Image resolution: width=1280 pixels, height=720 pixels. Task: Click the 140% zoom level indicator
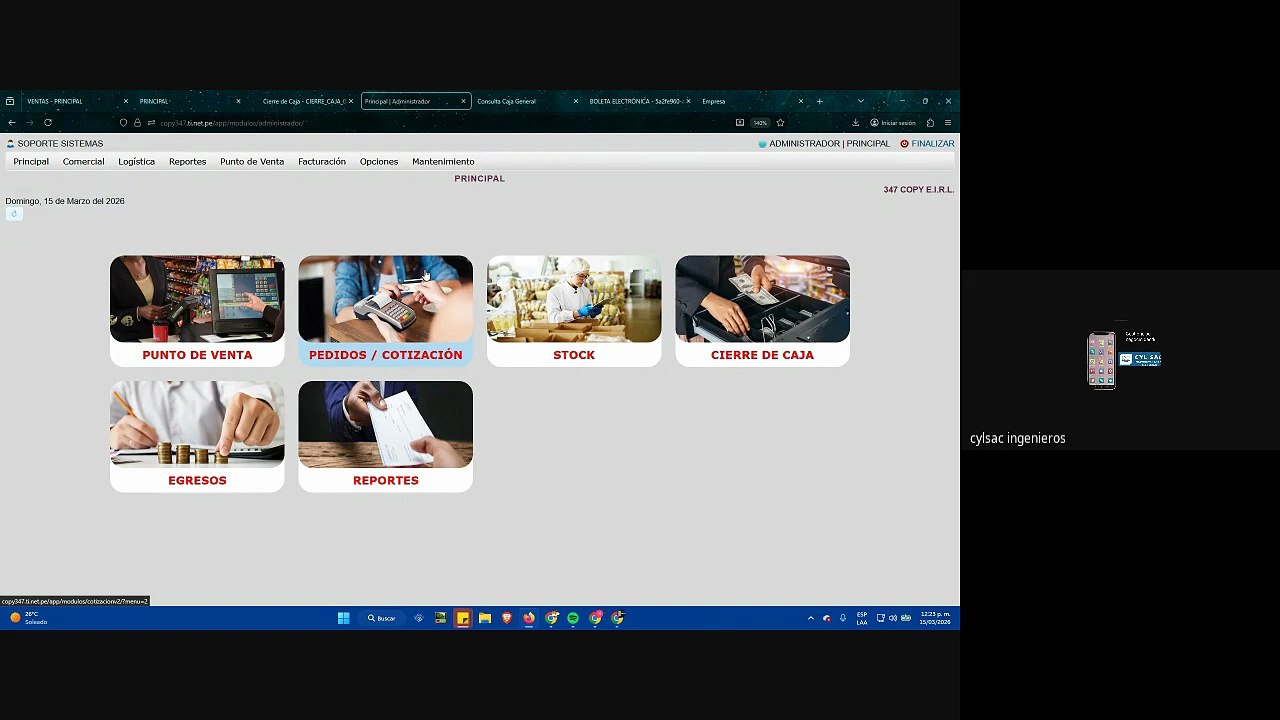coord(760,123)
